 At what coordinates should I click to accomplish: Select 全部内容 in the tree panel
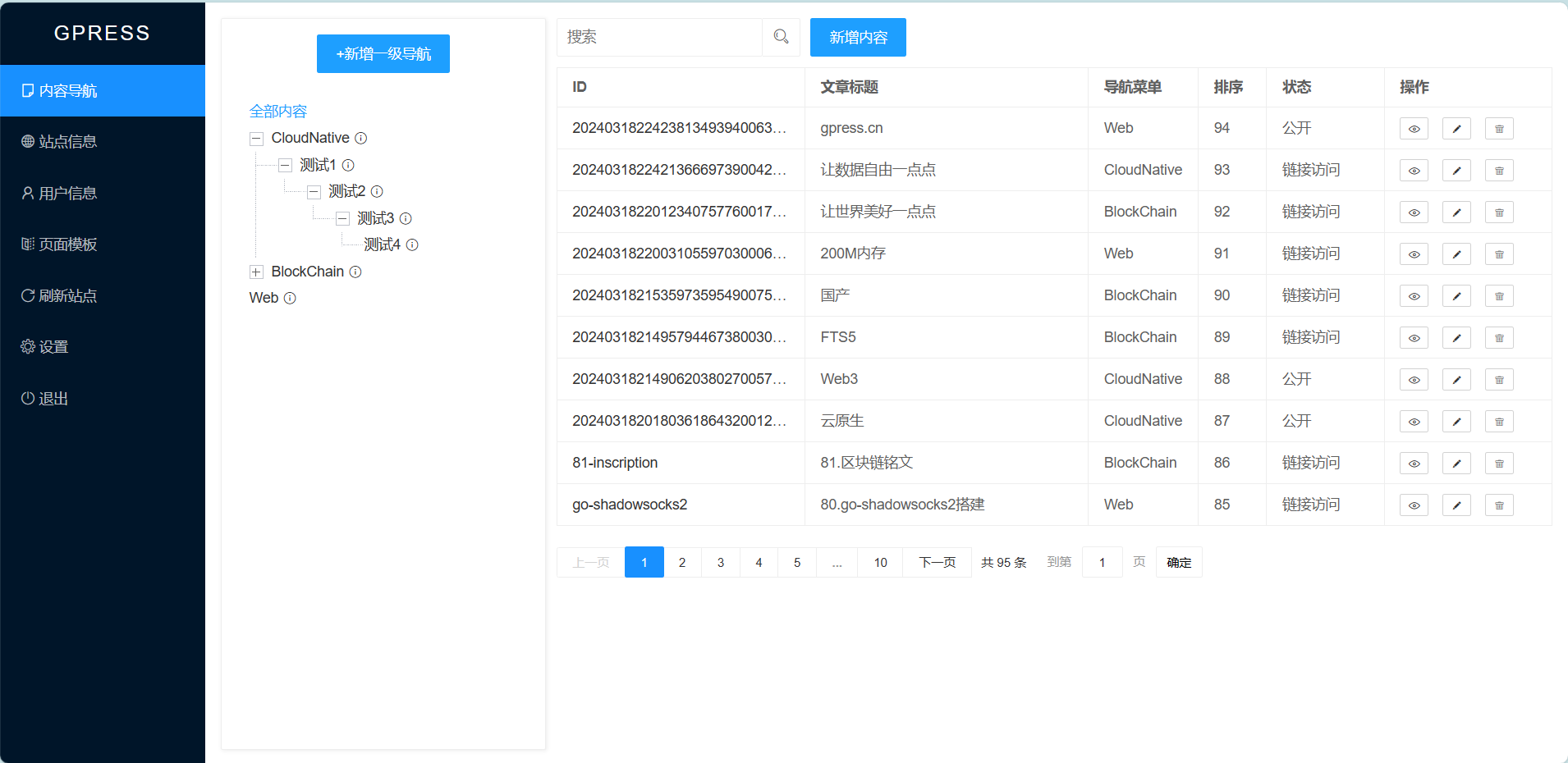coord(277,111)
